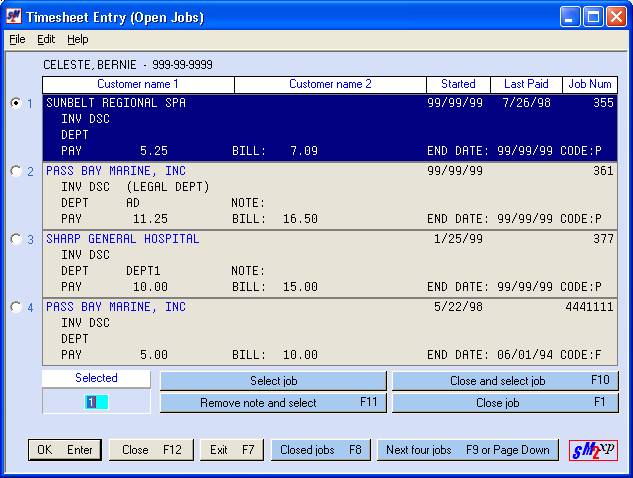
Task: Confirm with the OK Enter button
Action: 65,450
